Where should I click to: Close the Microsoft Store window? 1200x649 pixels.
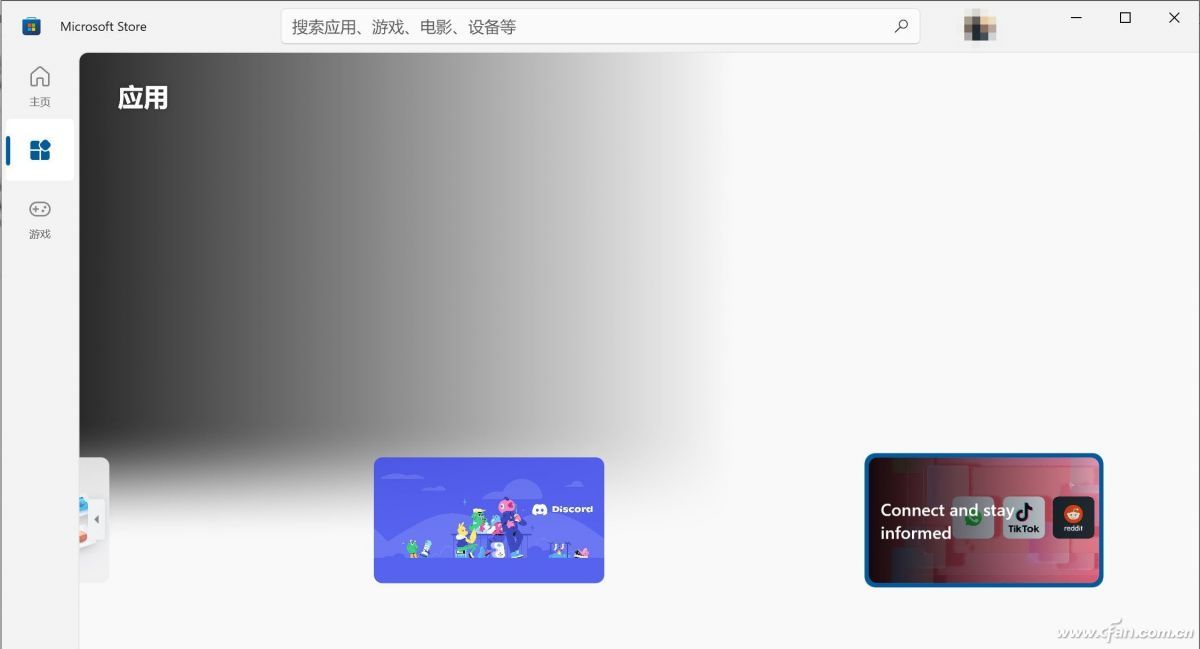click(x=1174, y=18)
